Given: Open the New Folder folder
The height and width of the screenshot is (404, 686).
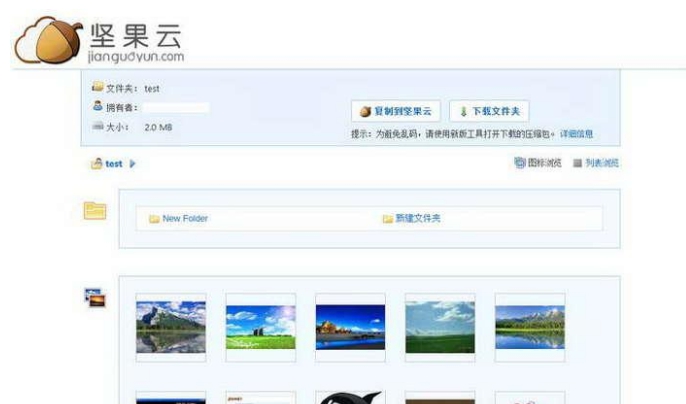Looking at the screenshot, I should pyautogui.click(x=185, y=218).
